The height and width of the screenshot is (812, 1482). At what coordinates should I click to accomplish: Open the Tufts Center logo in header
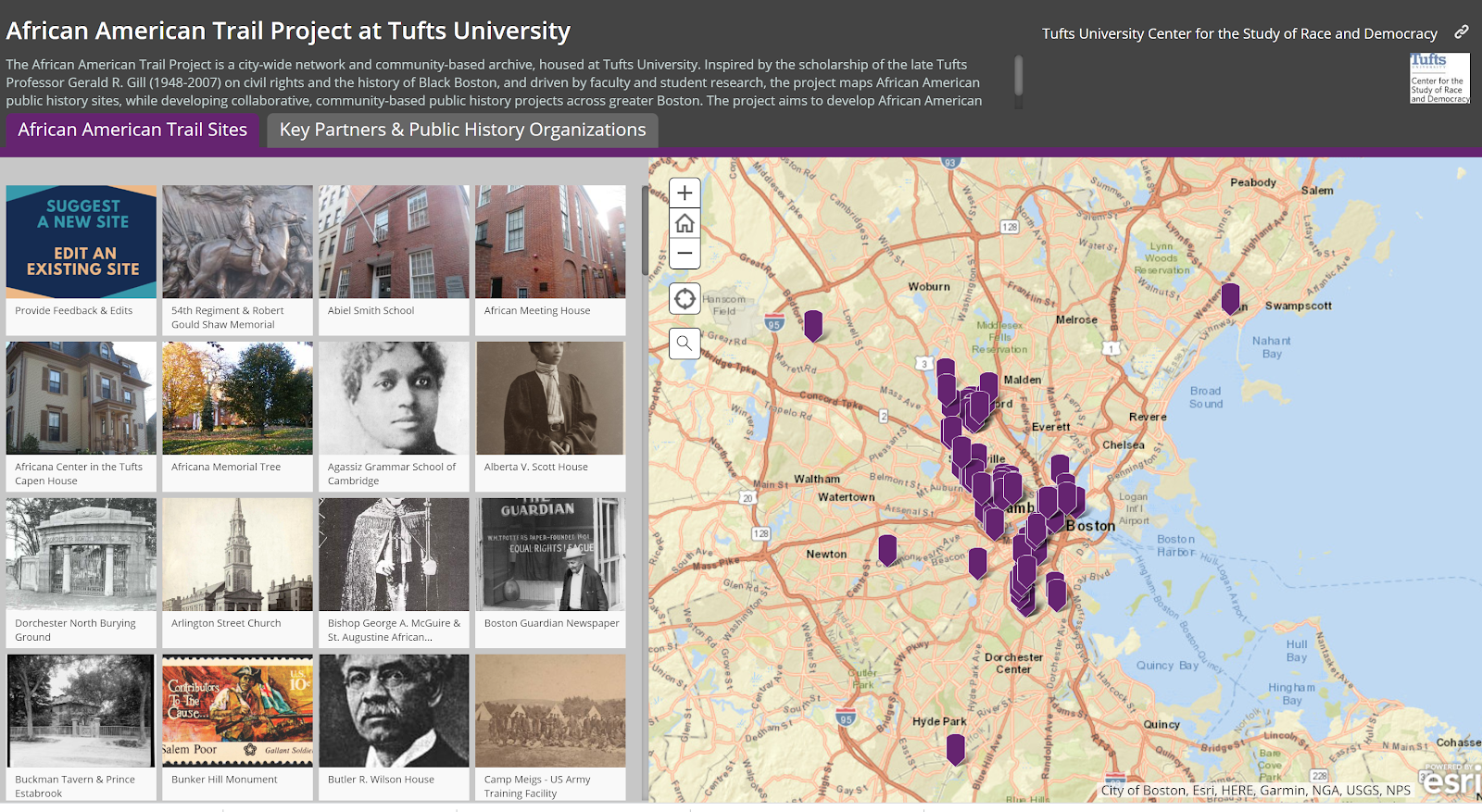pyautogui.click(x=1439, y=78)
